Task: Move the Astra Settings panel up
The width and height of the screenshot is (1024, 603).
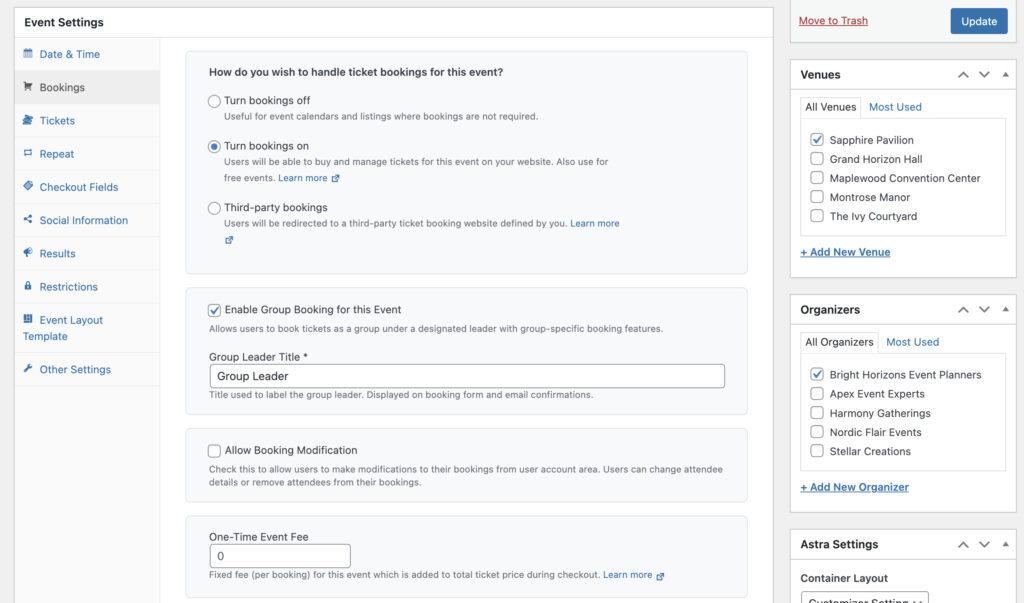Action: pos(963,545)
